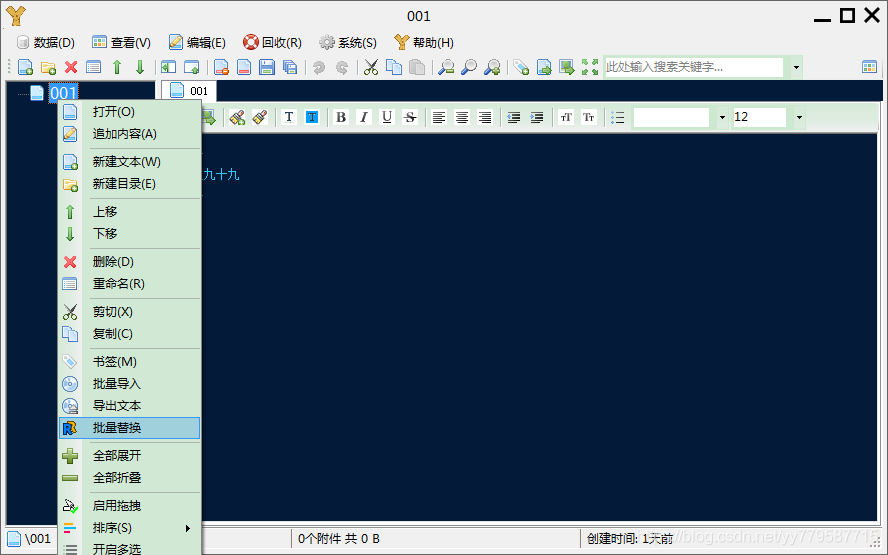Click the layout grid icon at toolbar right
Image resolution: width=888 pixels, height=555 pixels.
click(869, 67)
